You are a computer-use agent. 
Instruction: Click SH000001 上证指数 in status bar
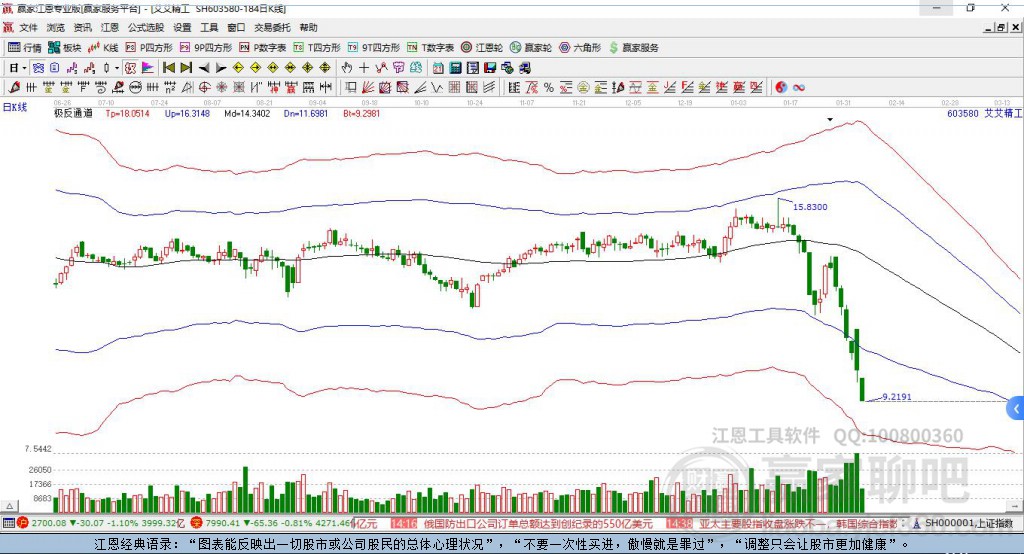[x=968, y=523]
